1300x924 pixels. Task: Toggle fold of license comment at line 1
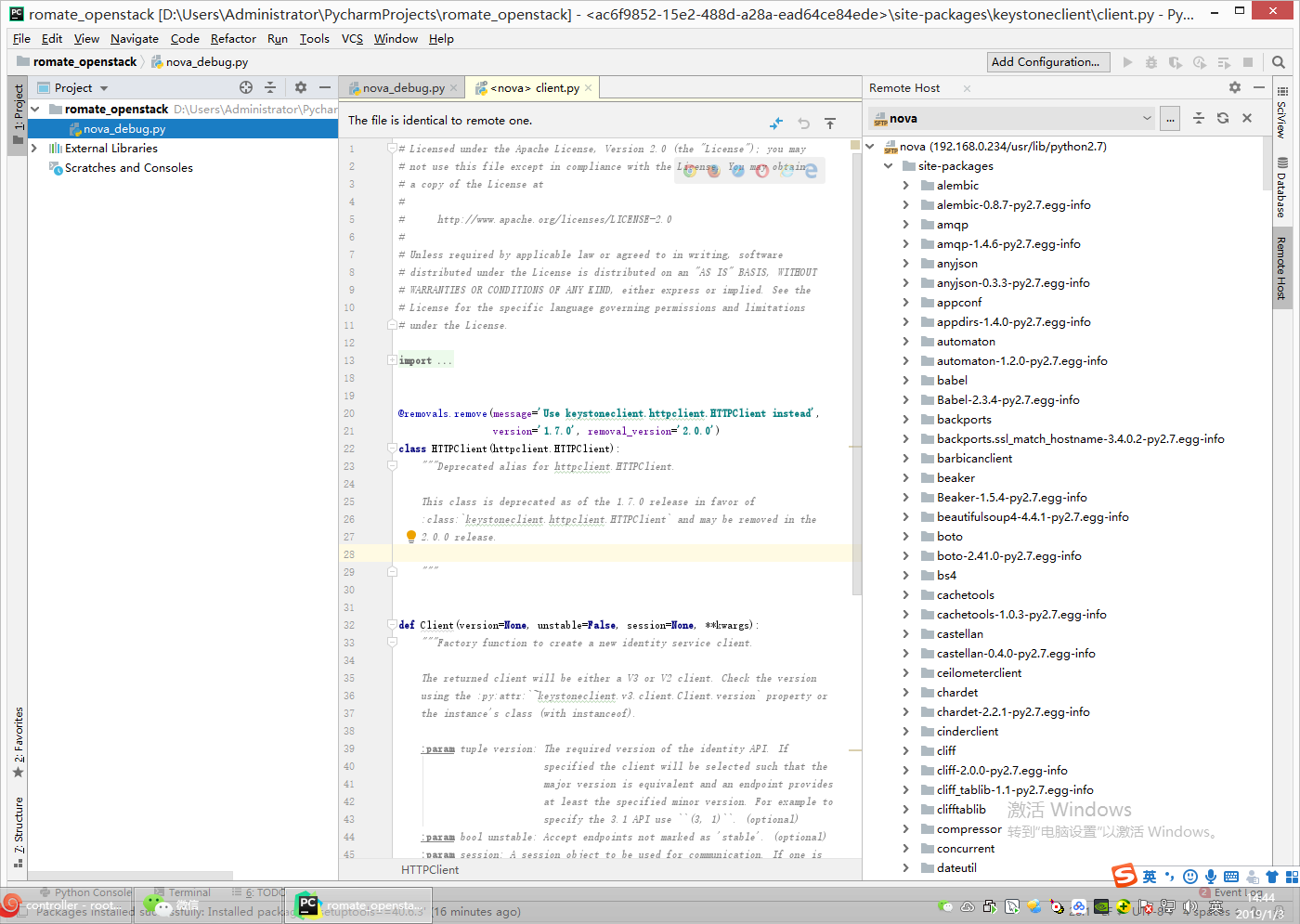point(392,149)
